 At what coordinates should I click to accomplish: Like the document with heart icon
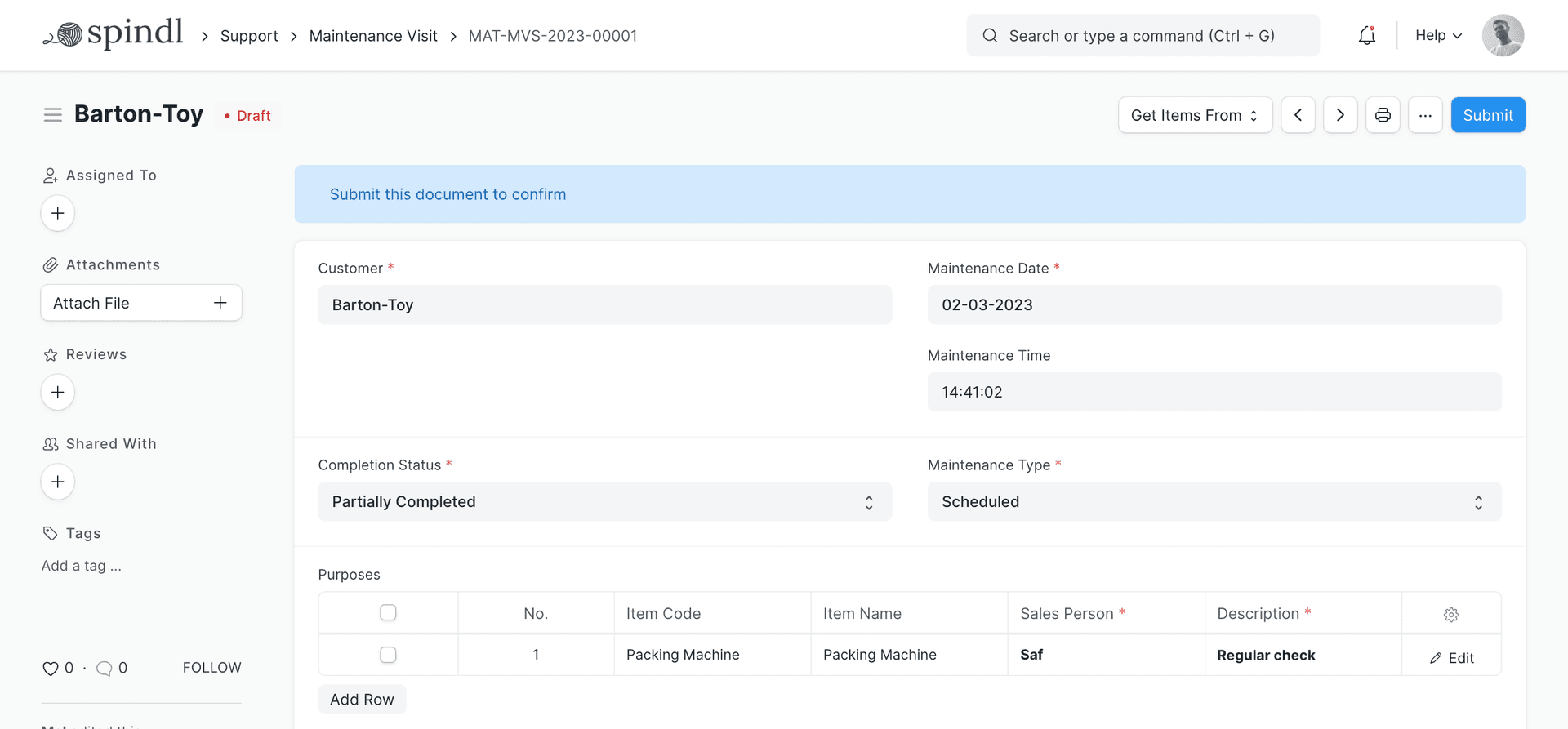[51, 669]
